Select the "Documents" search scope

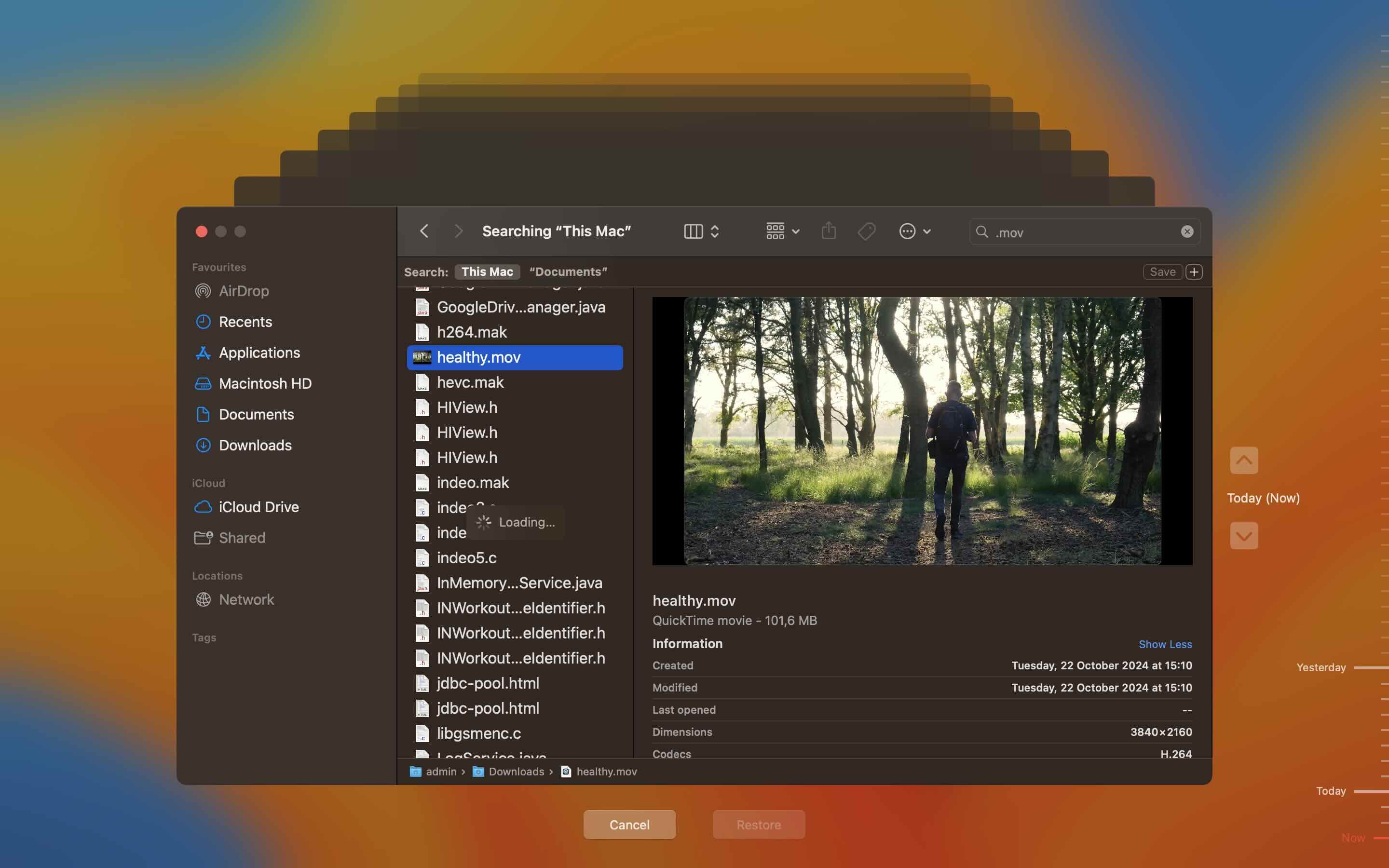568,271
